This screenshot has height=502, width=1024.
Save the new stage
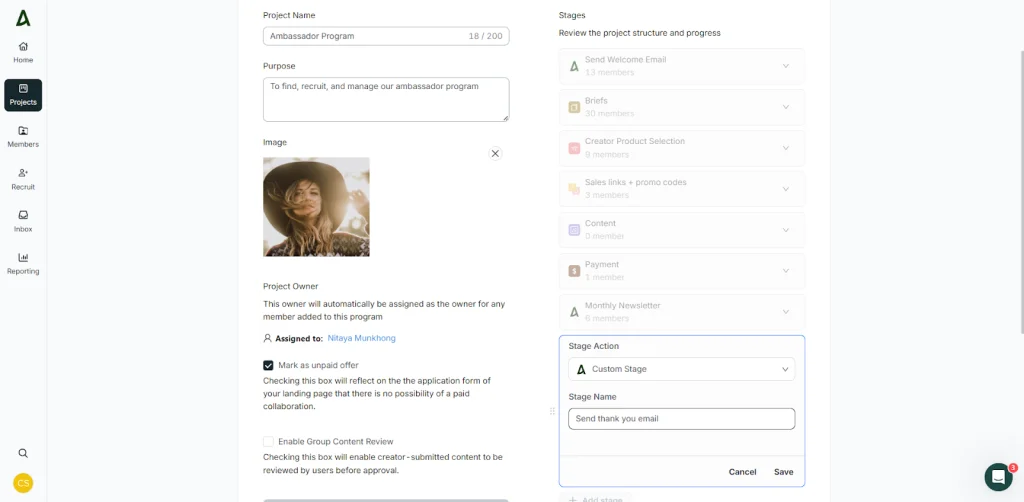click(x=783, y=472)
